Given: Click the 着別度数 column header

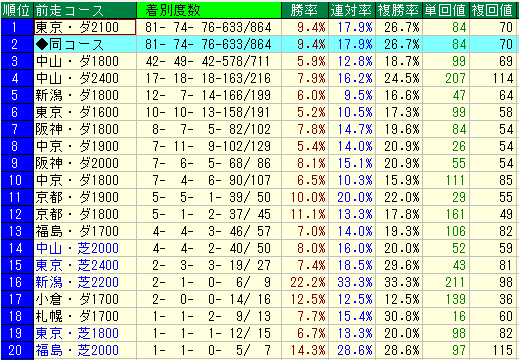Looking at the screenshot, I should point(209,10).
